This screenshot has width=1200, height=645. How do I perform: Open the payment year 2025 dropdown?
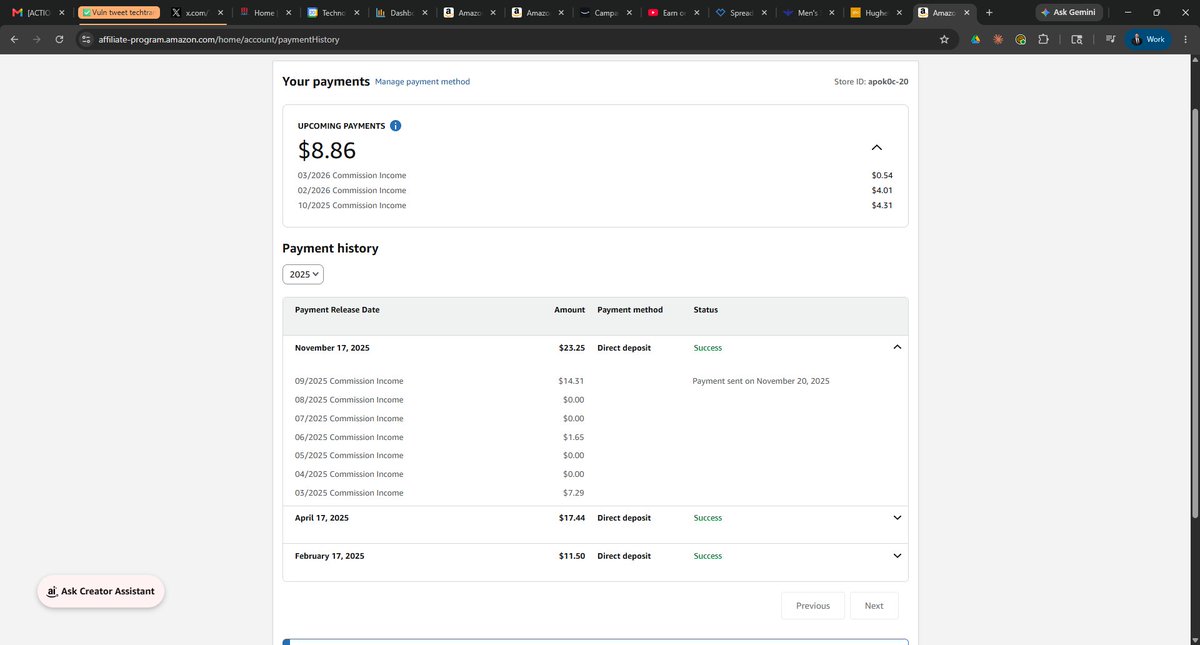click(x=303, y=274)
